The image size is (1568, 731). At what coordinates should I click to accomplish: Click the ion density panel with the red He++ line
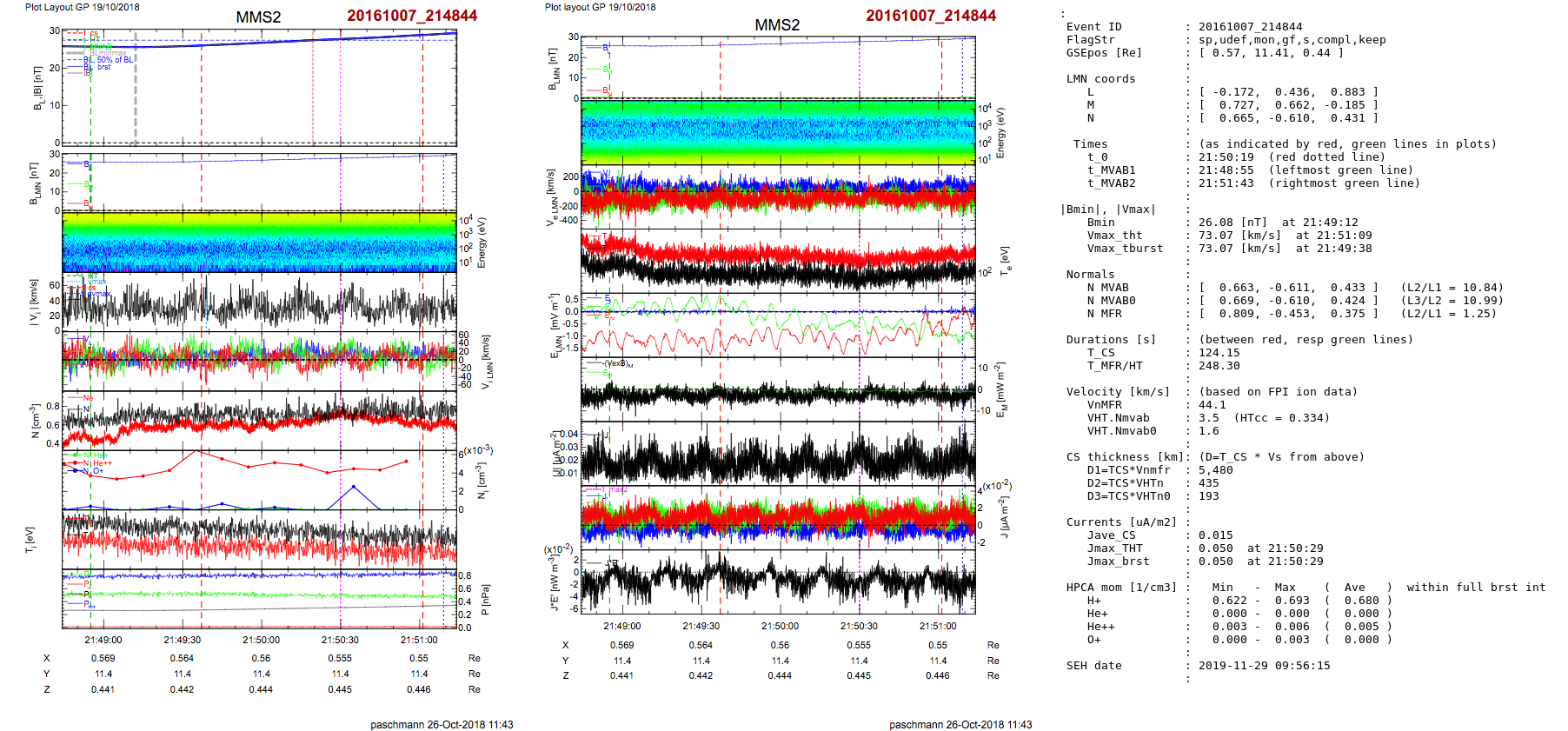point(259,480)
